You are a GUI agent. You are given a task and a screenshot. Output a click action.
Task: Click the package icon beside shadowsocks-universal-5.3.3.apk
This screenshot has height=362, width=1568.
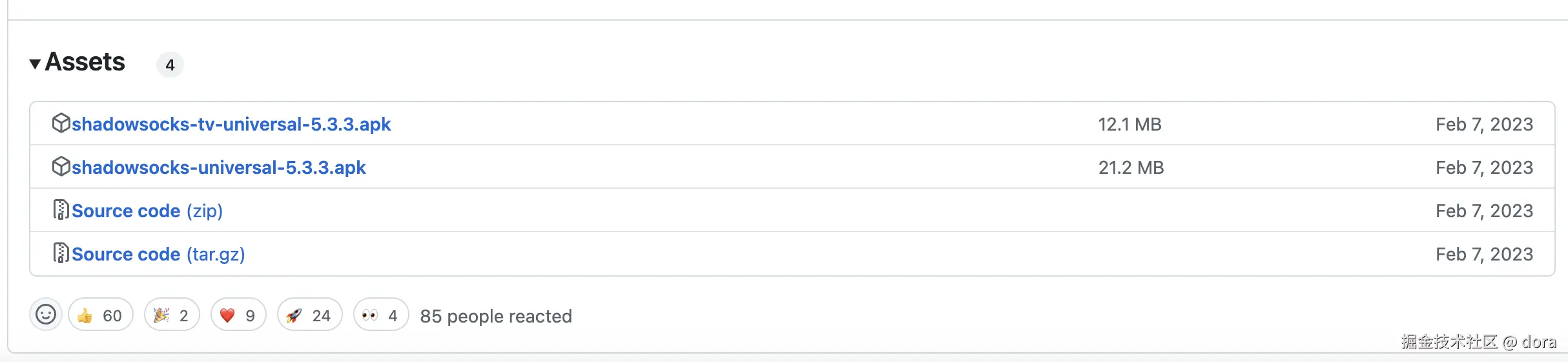[x=61, y=166]
